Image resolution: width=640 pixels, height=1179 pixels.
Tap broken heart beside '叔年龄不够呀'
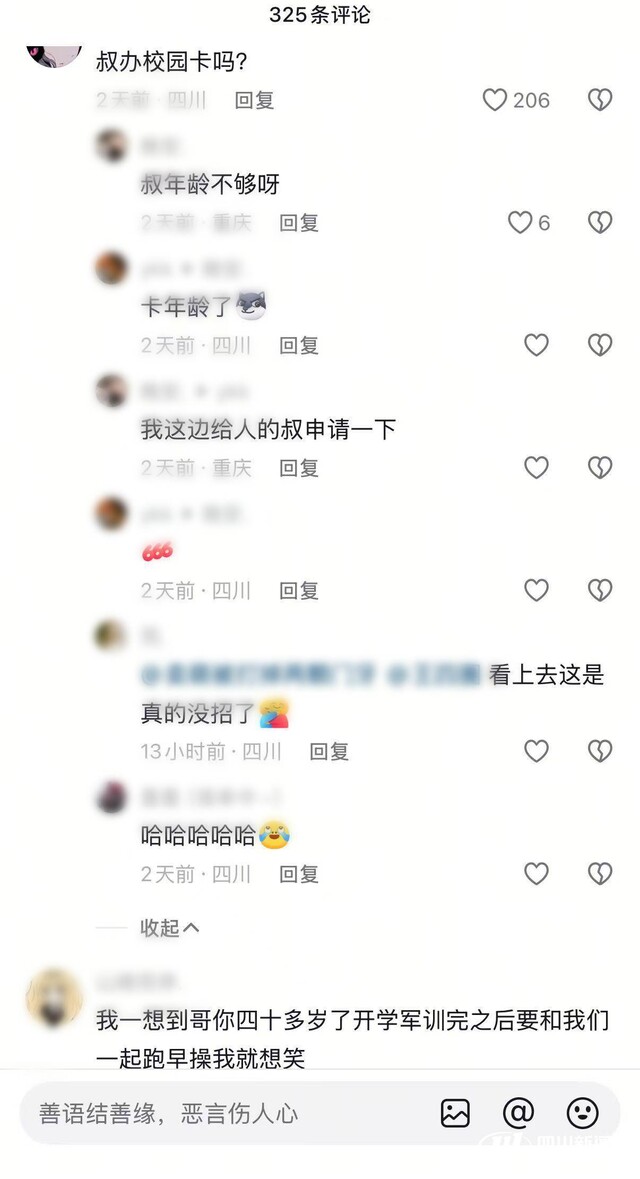600,223
